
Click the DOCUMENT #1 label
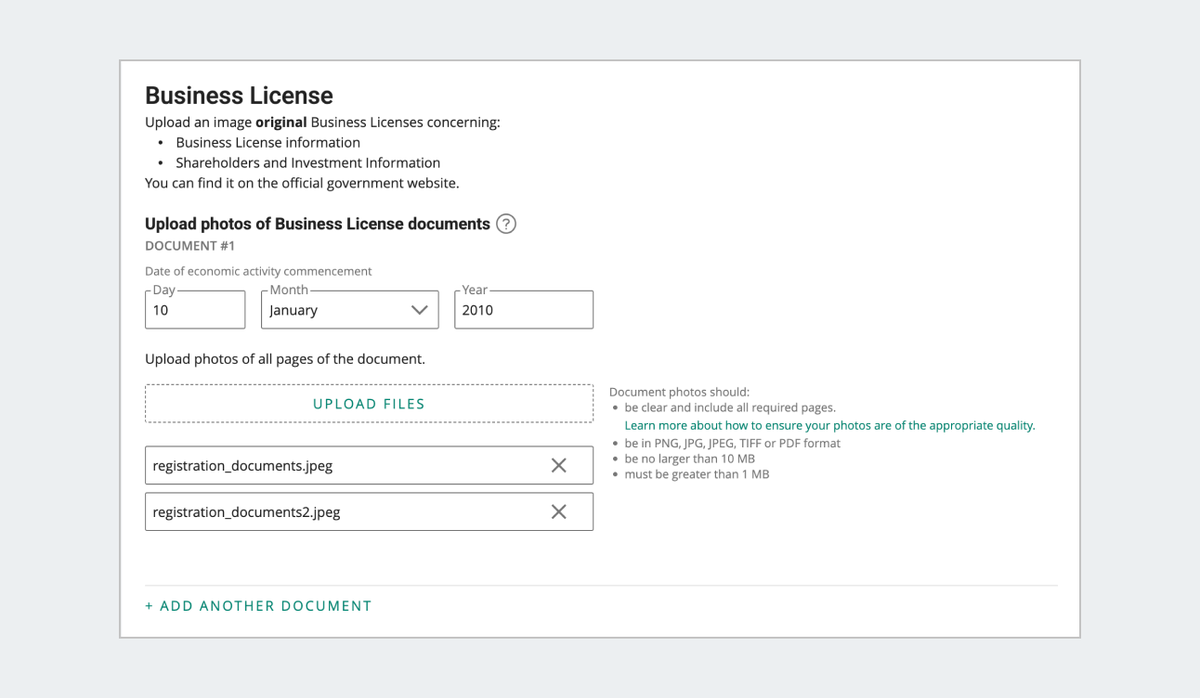pos(190,246)
